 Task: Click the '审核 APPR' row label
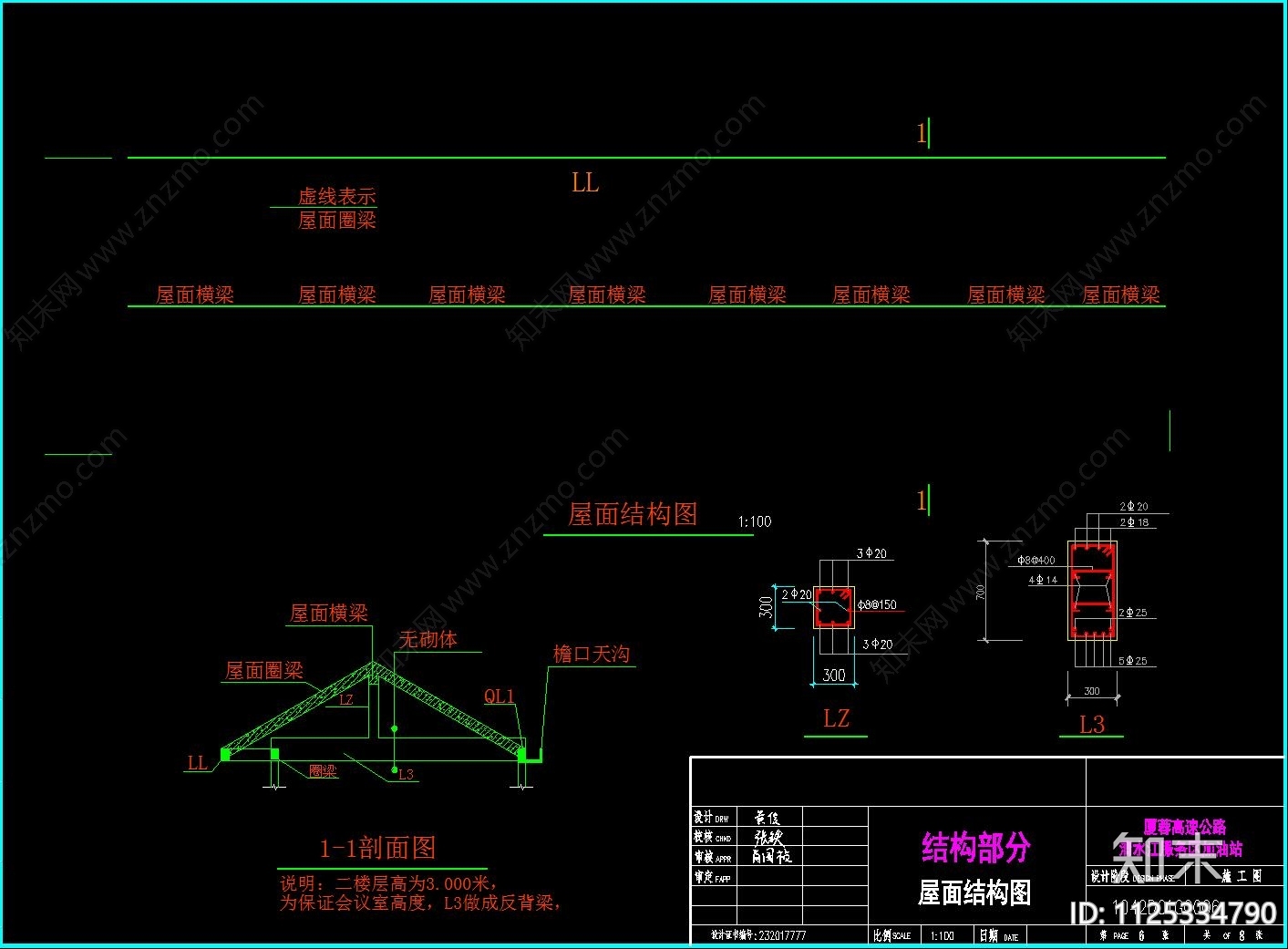pos(713,857)
